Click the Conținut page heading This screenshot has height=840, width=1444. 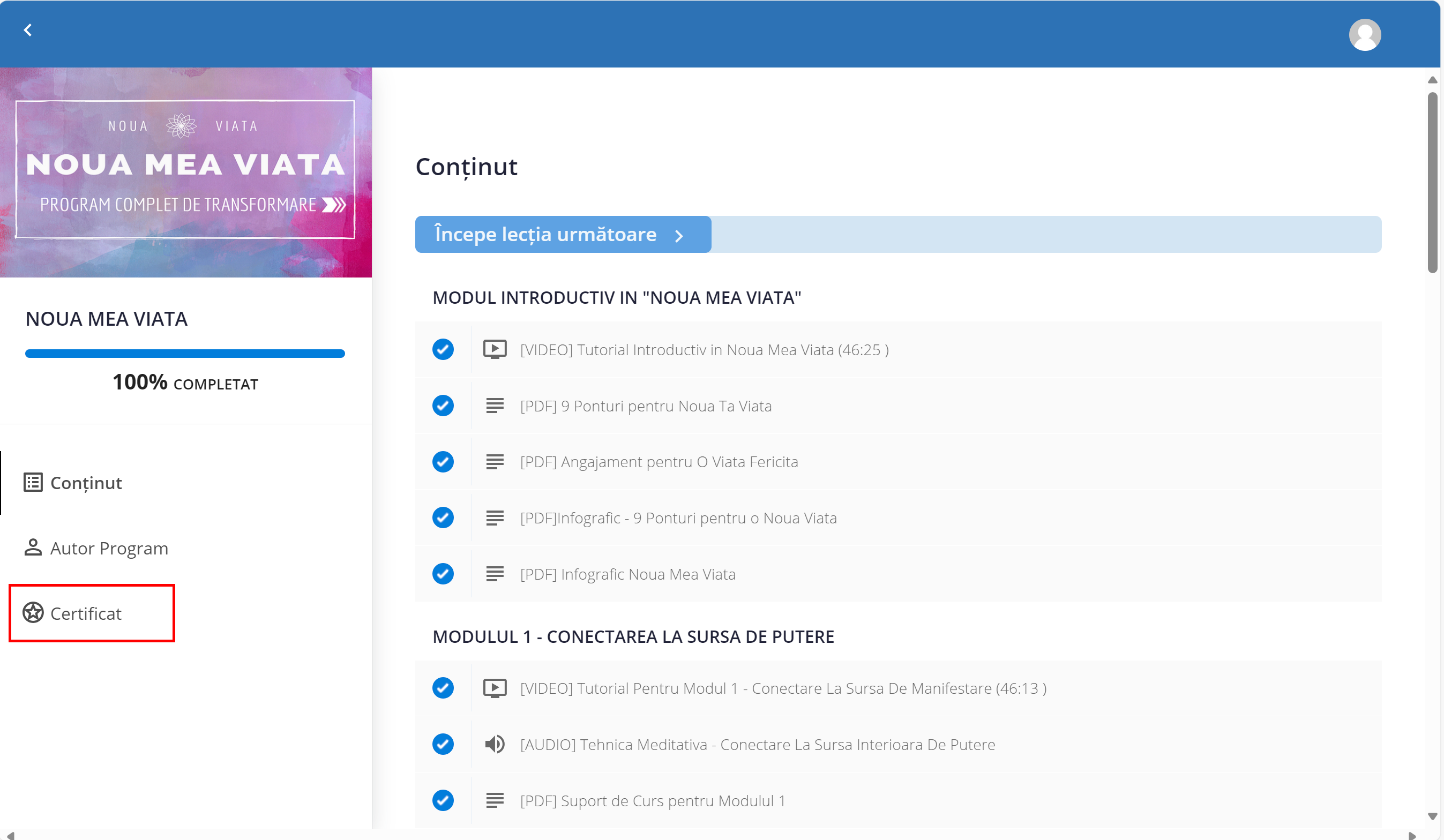point(467,167)
